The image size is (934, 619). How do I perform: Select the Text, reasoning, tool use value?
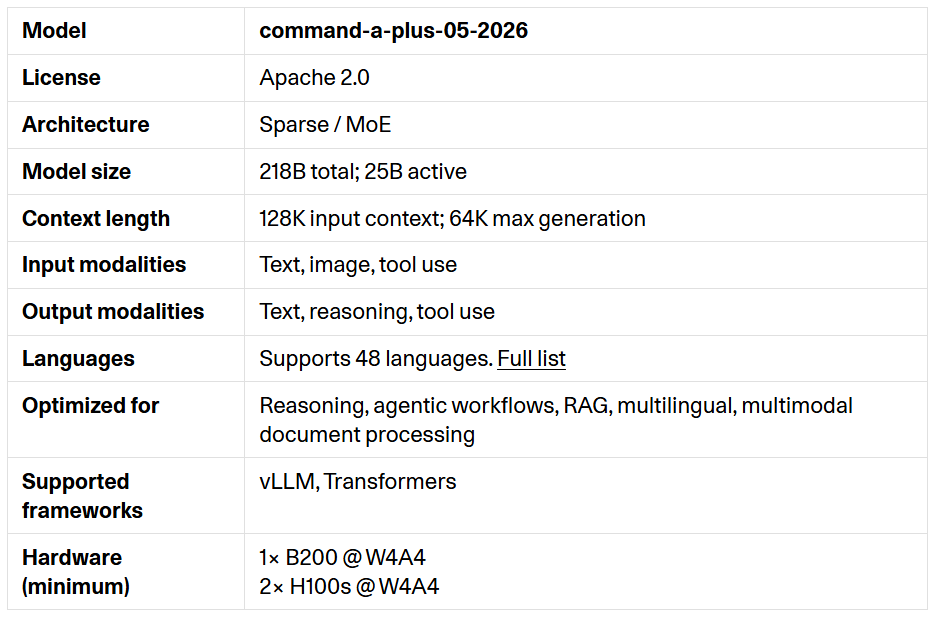pyautogui.click(x=377, y=312)
